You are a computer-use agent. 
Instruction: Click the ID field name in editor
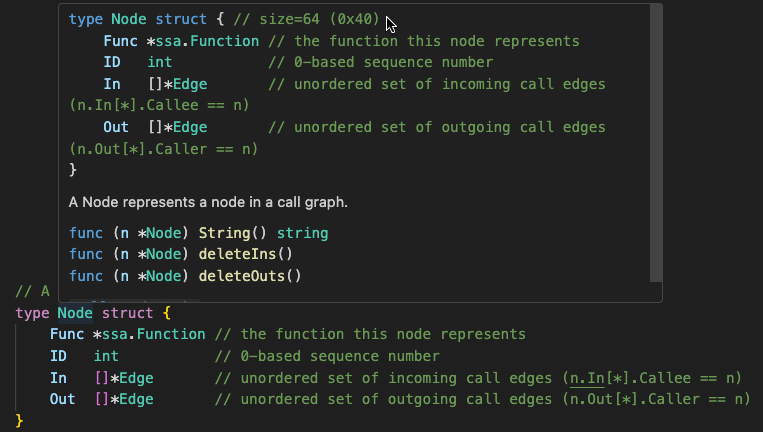(x=58, y=356)
